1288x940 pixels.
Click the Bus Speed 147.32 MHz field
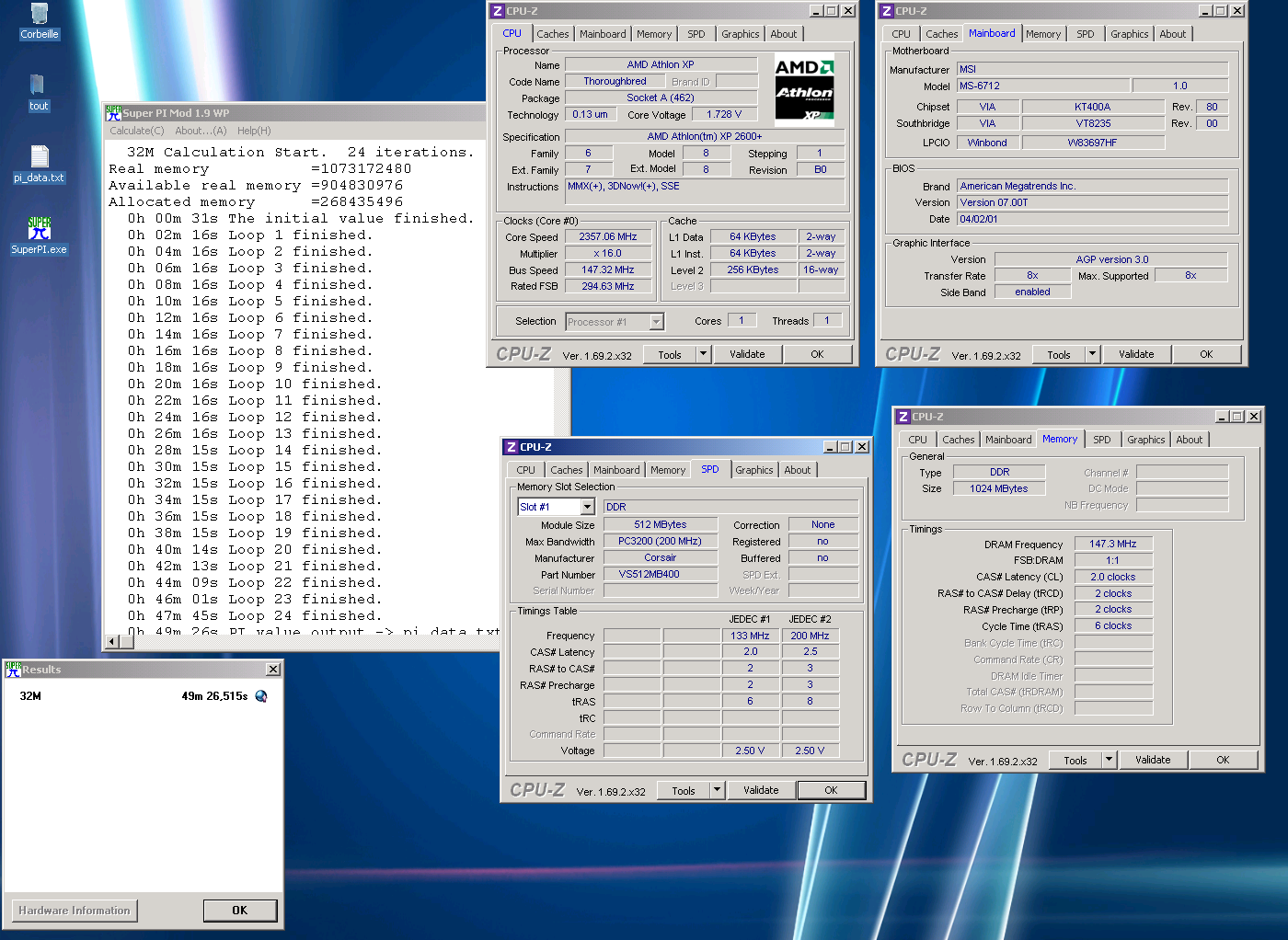tap(608, 269)
